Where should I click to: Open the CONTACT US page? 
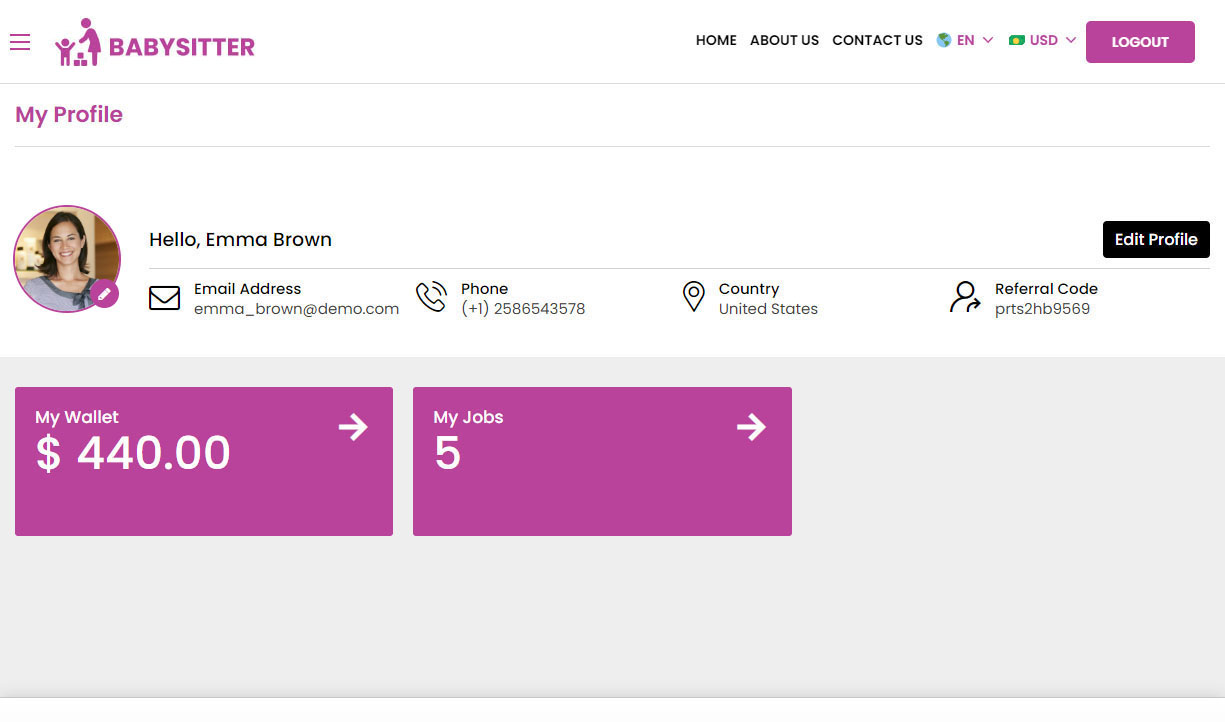(x=877, y=40)
